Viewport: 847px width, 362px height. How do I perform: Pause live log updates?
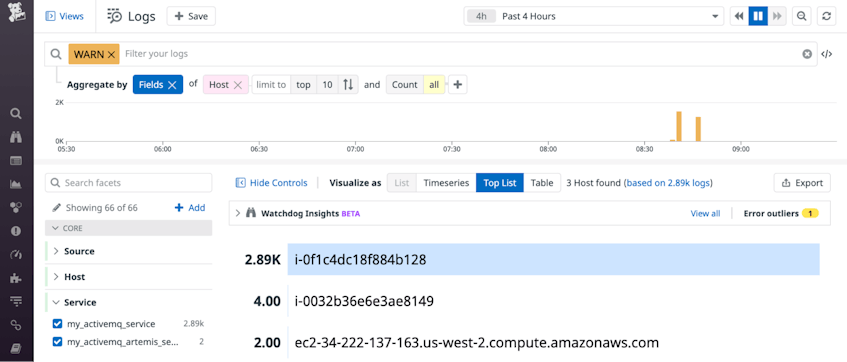click(757, 16)
